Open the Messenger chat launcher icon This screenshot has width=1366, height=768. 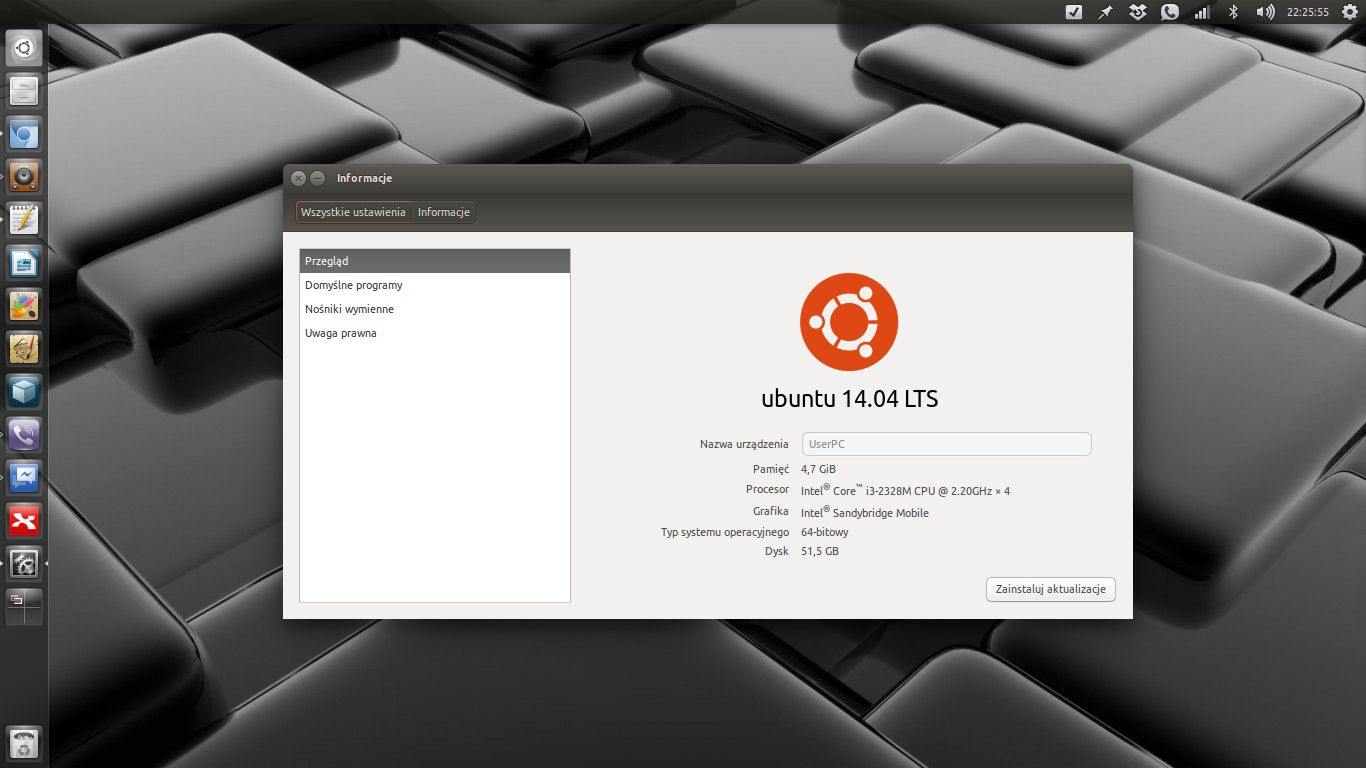tap(24, 478)
